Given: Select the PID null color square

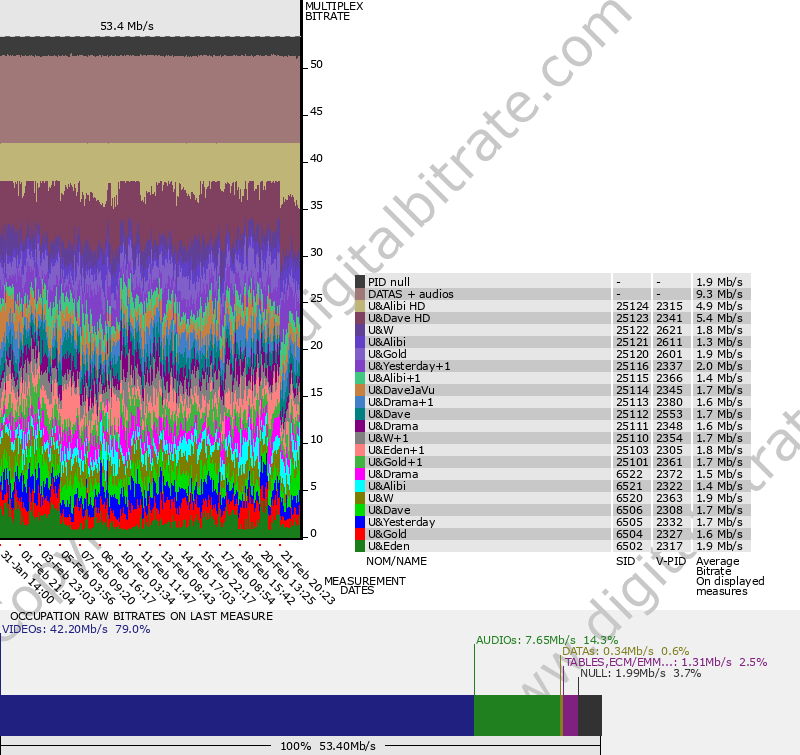Looking at the screenshot, I should (358, 282).
